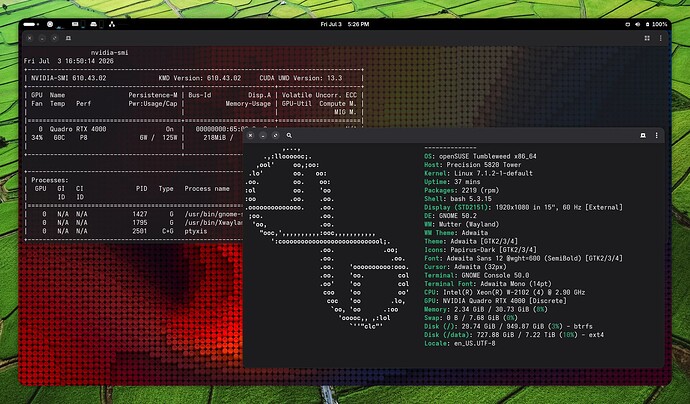This screenshot has height=404, width=690.
Task: Click 'OS: openSUSE Tumbleweed x86_64' line
Action: [481, 156]
